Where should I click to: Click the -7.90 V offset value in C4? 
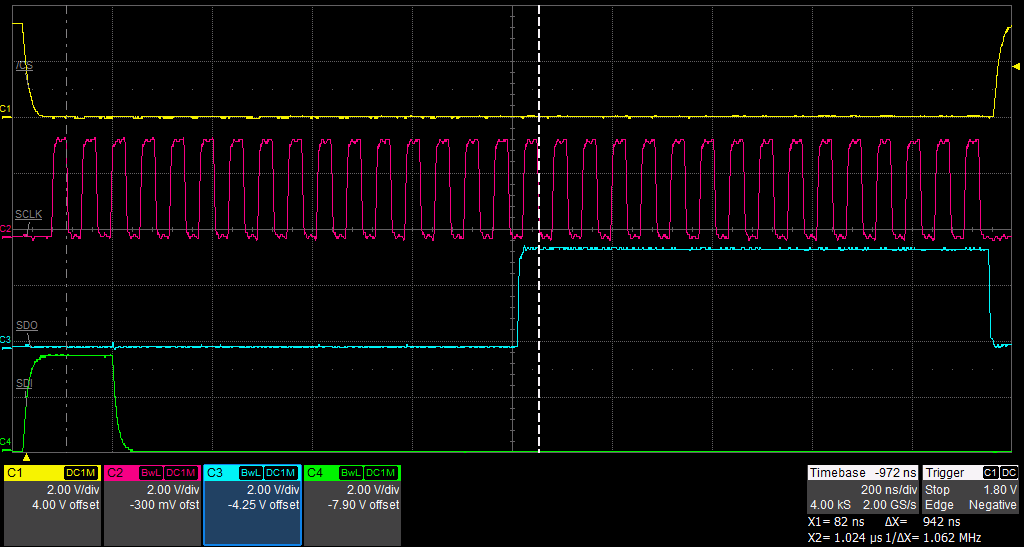(x=364, y=505)
